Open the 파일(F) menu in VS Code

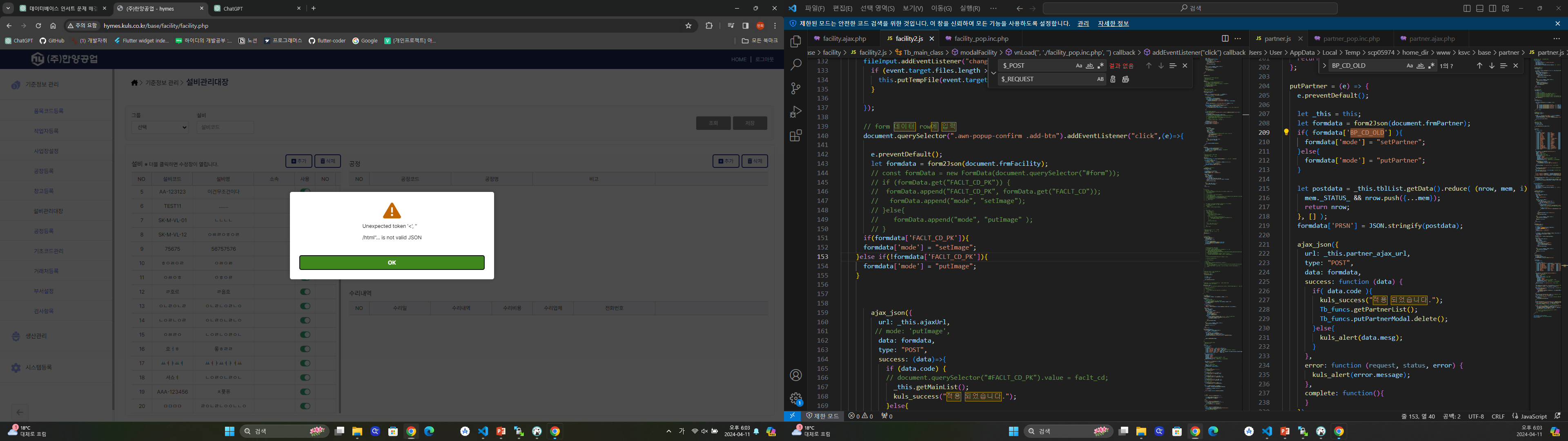pos(815,9)
